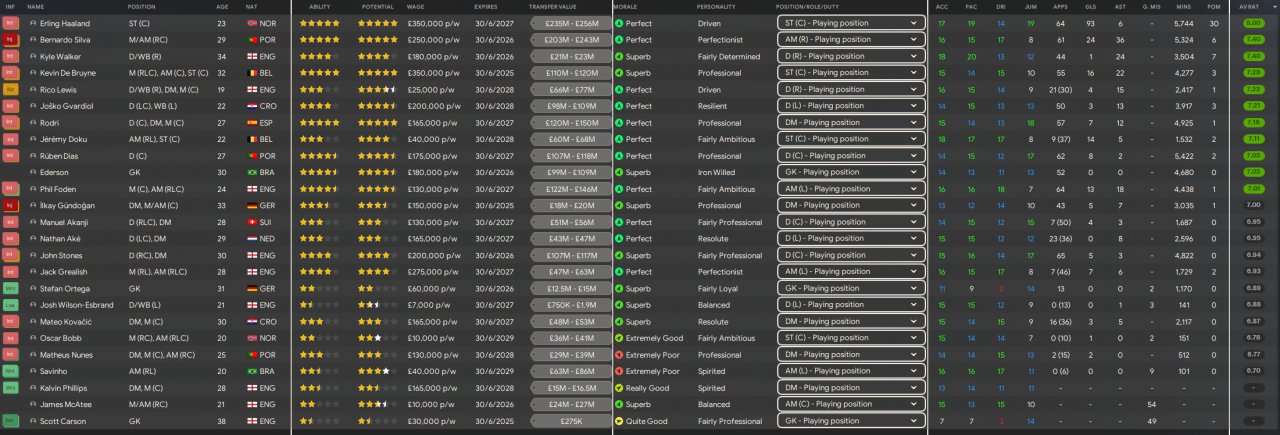Open Rodri's DM playing position dropdown
This screenshot has height=435, width=1280.
pos(850,122)
